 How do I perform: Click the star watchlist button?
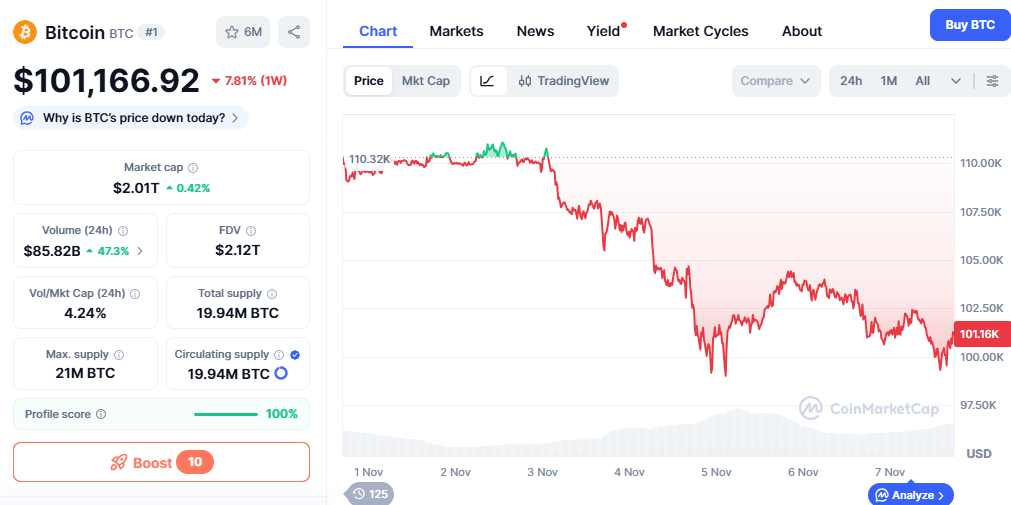click(x=243, y=32)
